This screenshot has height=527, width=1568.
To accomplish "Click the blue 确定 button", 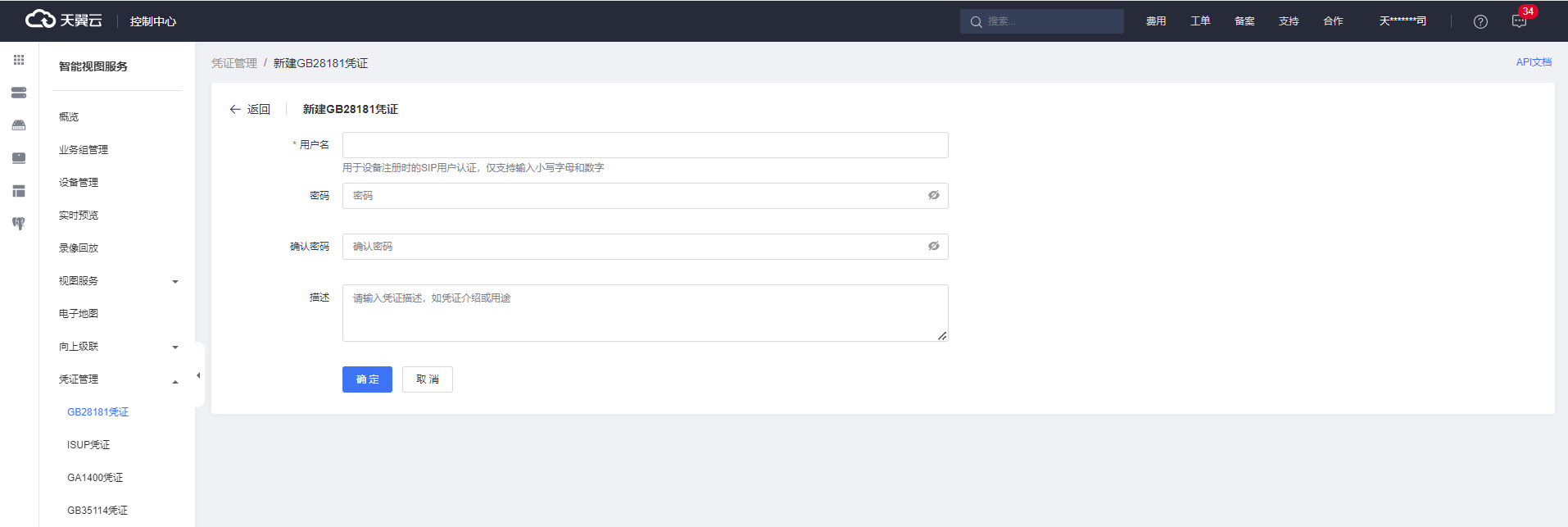I will click(x=367, y=379).
